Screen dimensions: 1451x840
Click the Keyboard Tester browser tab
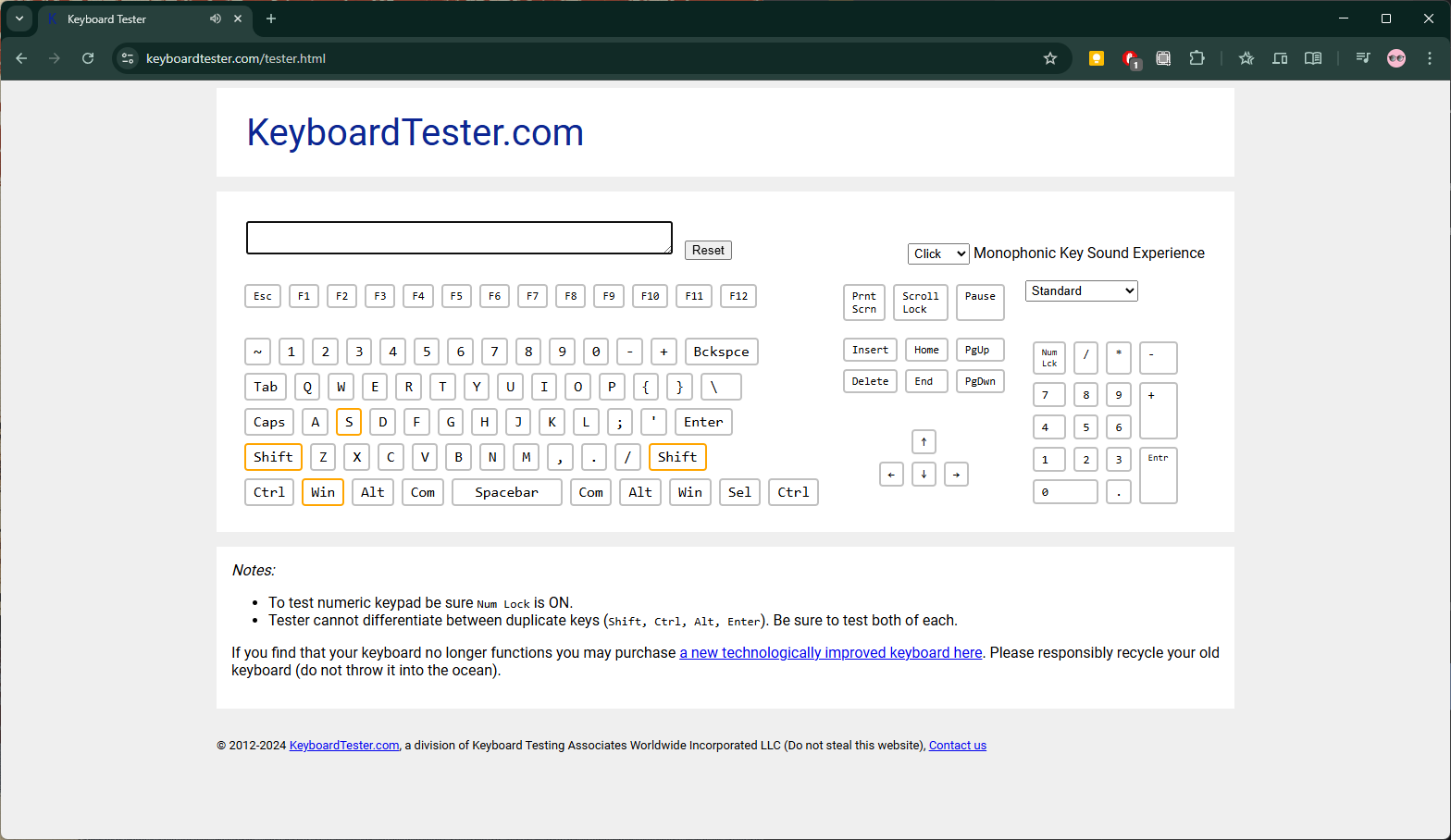point(144,19)
